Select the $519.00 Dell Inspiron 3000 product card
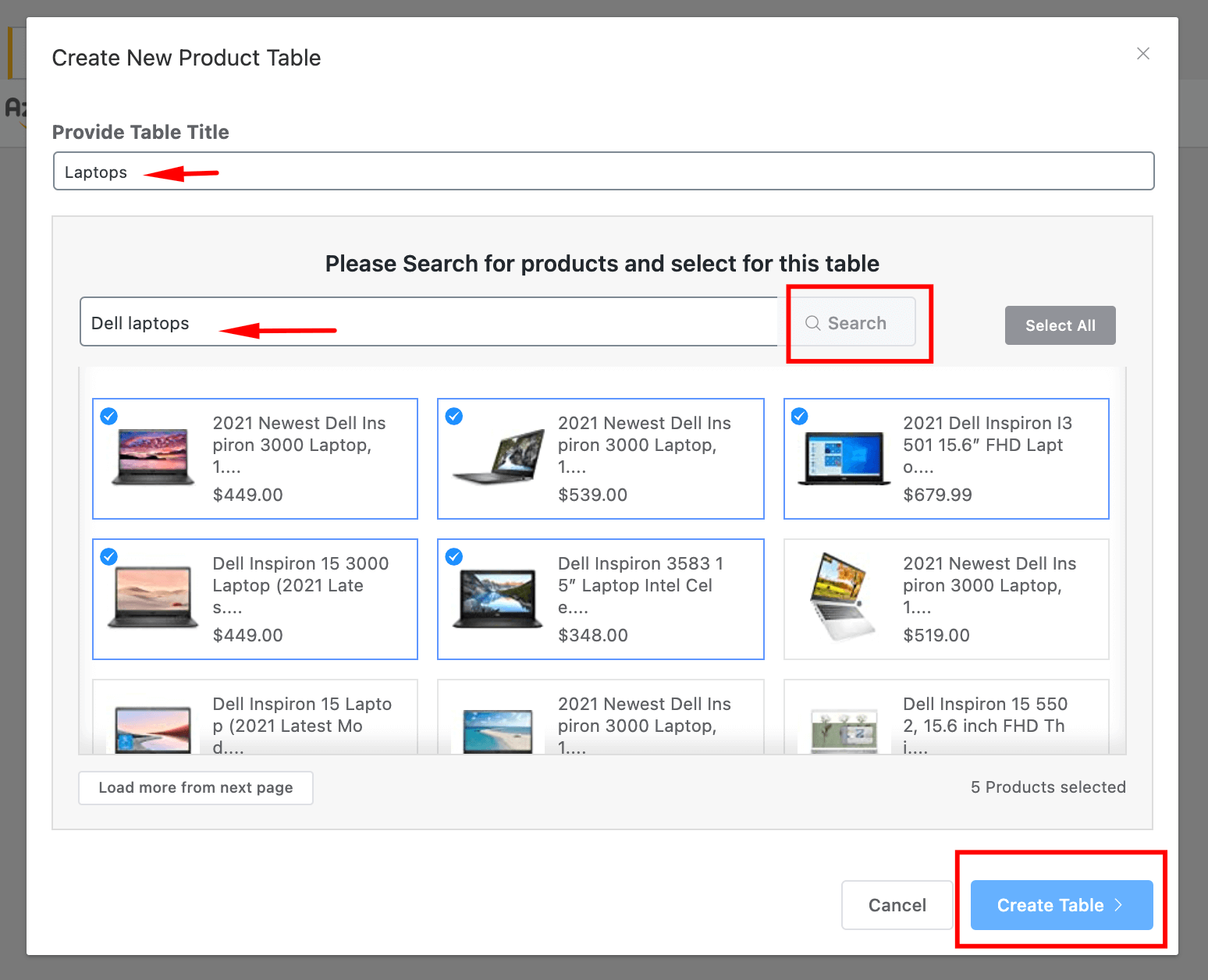Viewport: 1208px width, 980px height. (946, 599)
